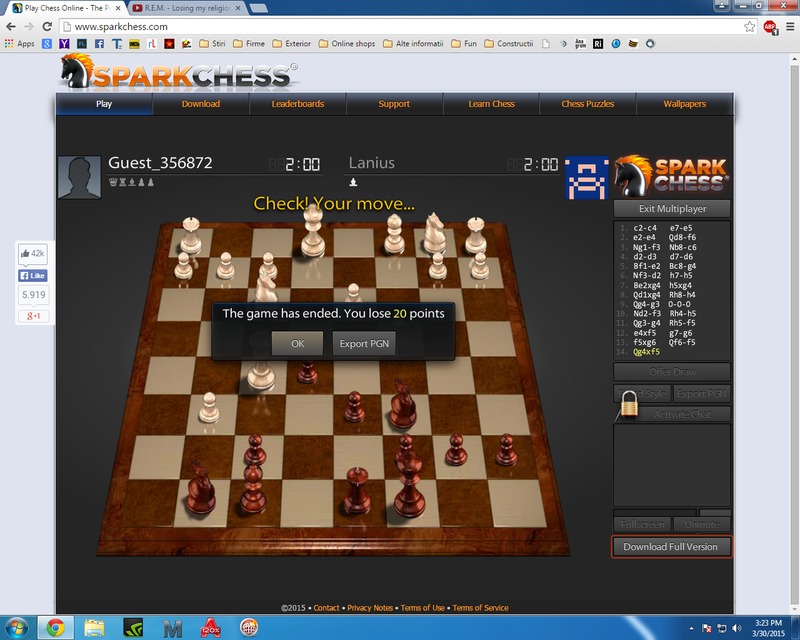Open the Chrome hamburger menu
The height and width of the screenshot is (640, 800).
coord(790,27)
